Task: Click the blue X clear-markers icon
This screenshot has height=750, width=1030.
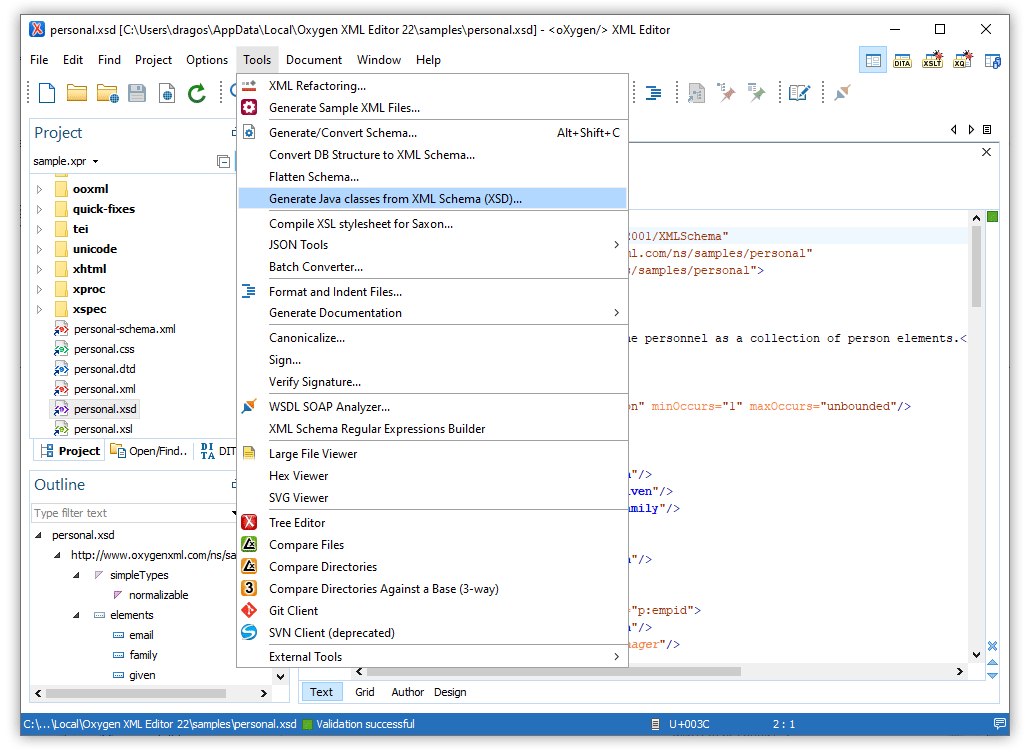Action: click(x=993, y=646)
